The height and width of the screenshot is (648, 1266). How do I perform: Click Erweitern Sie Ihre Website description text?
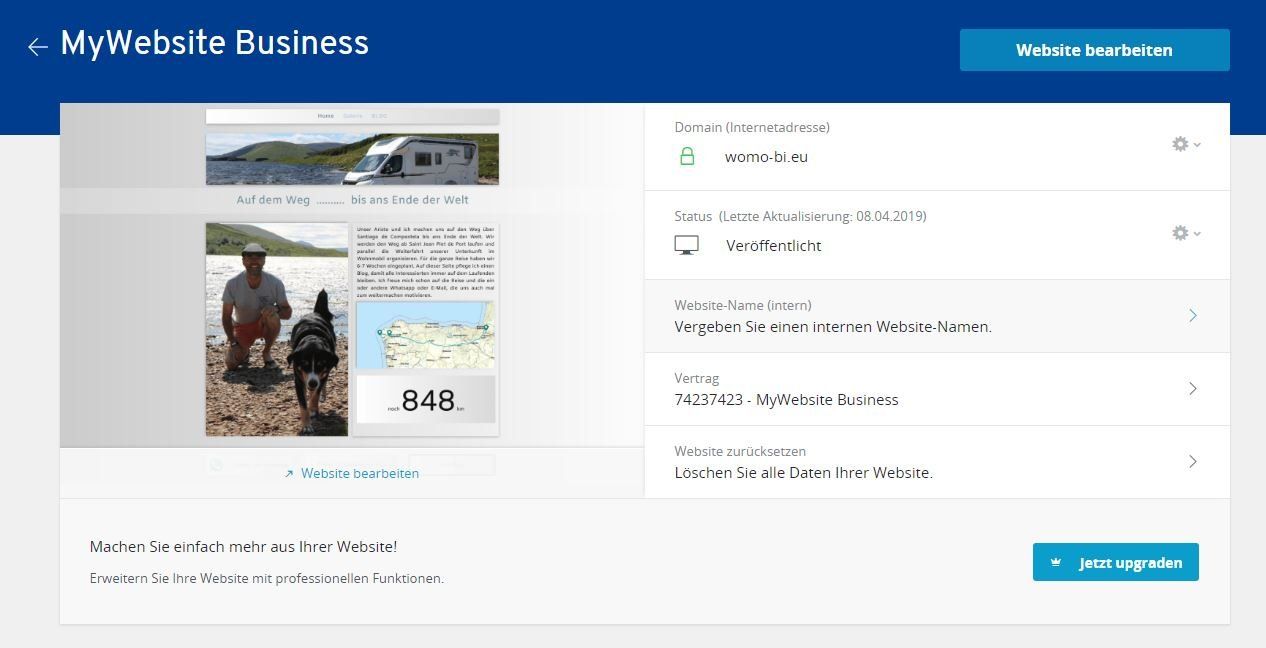click(x=267, y=578)
